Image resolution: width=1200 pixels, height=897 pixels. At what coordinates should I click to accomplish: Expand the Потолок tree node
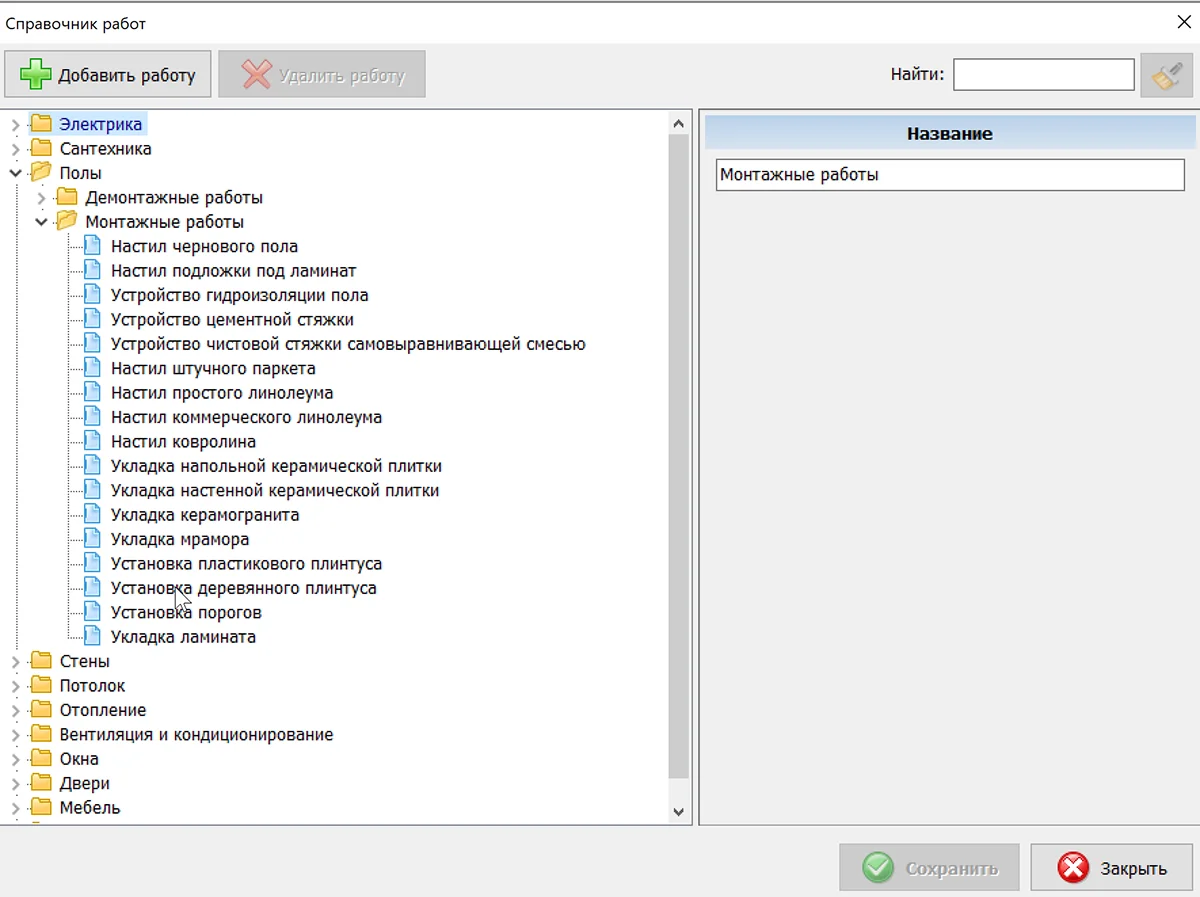[15, 686]
